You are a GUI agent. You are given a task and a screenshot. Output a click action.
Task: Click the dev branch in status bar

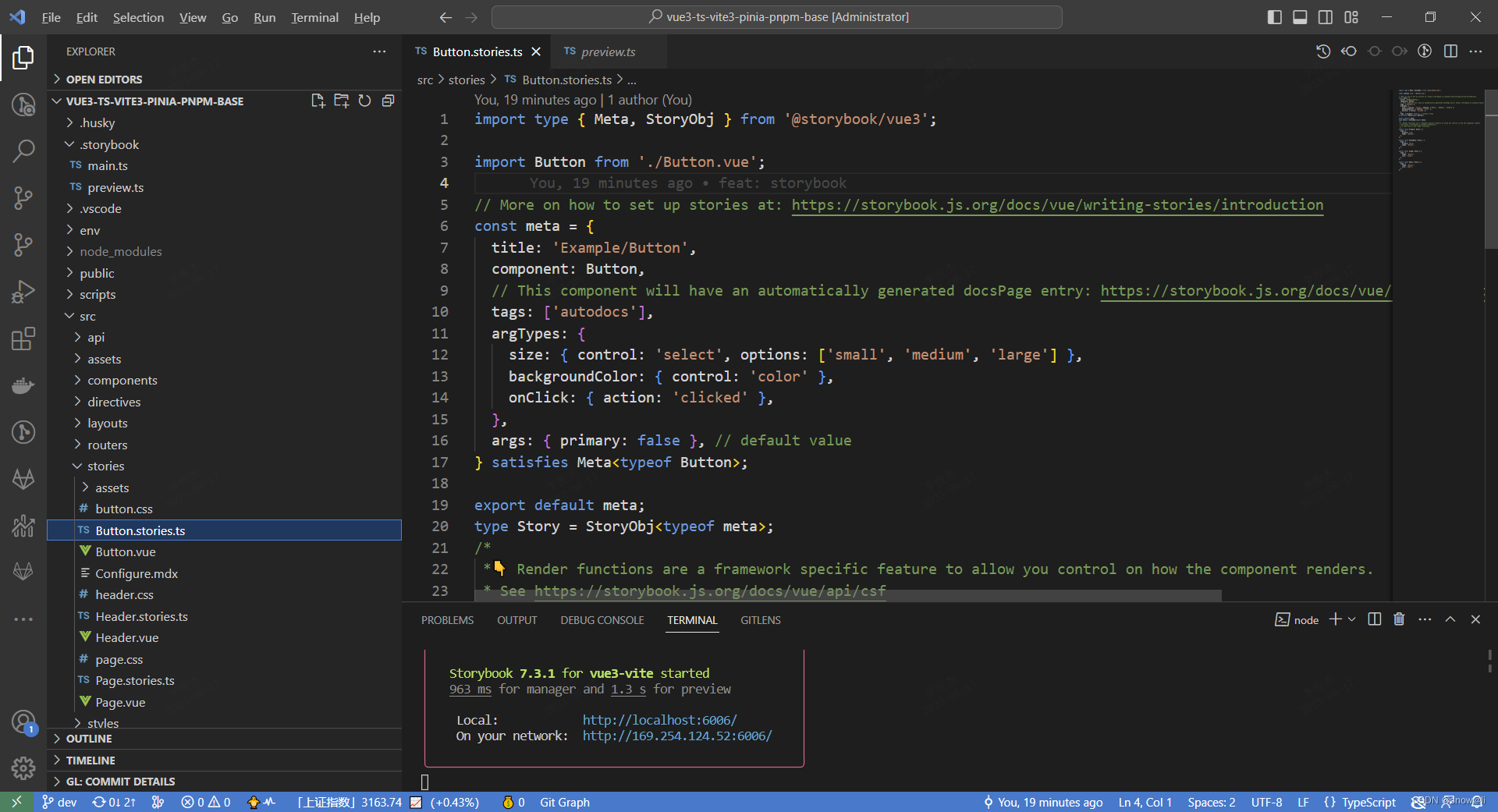tap(59, 802)
